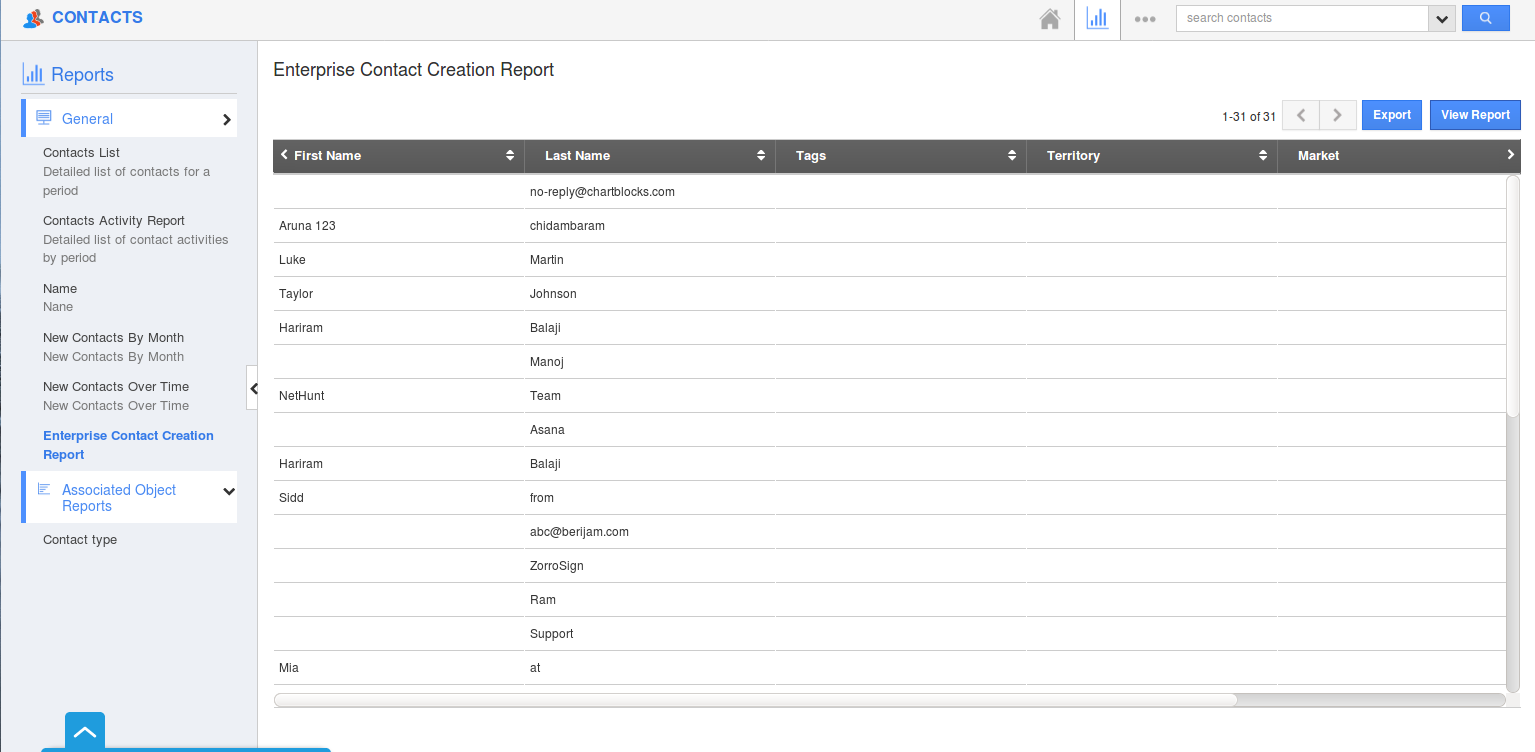This screenshot has width=1535, height=752.
Task: Open the Contacts Activity Report
Action: 113,220
